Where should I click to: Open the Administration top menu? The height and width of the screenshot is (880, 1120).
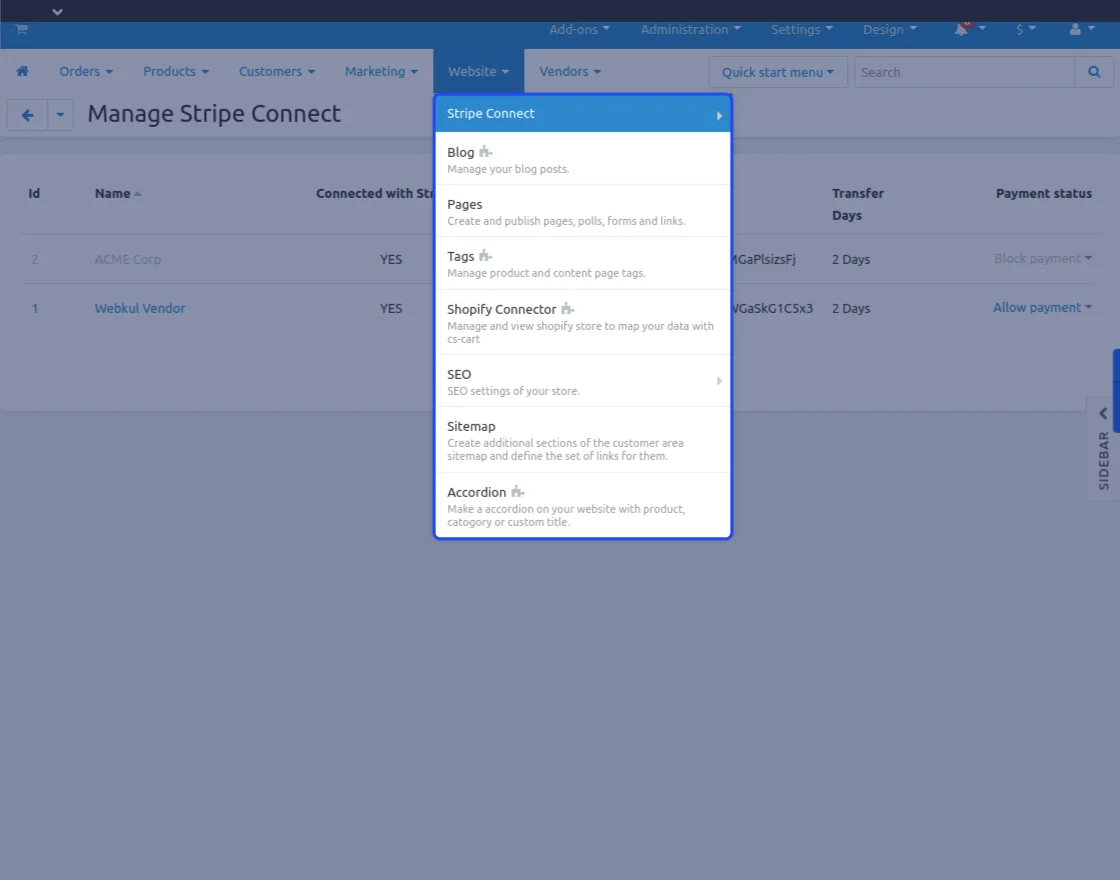coord(690,29)
